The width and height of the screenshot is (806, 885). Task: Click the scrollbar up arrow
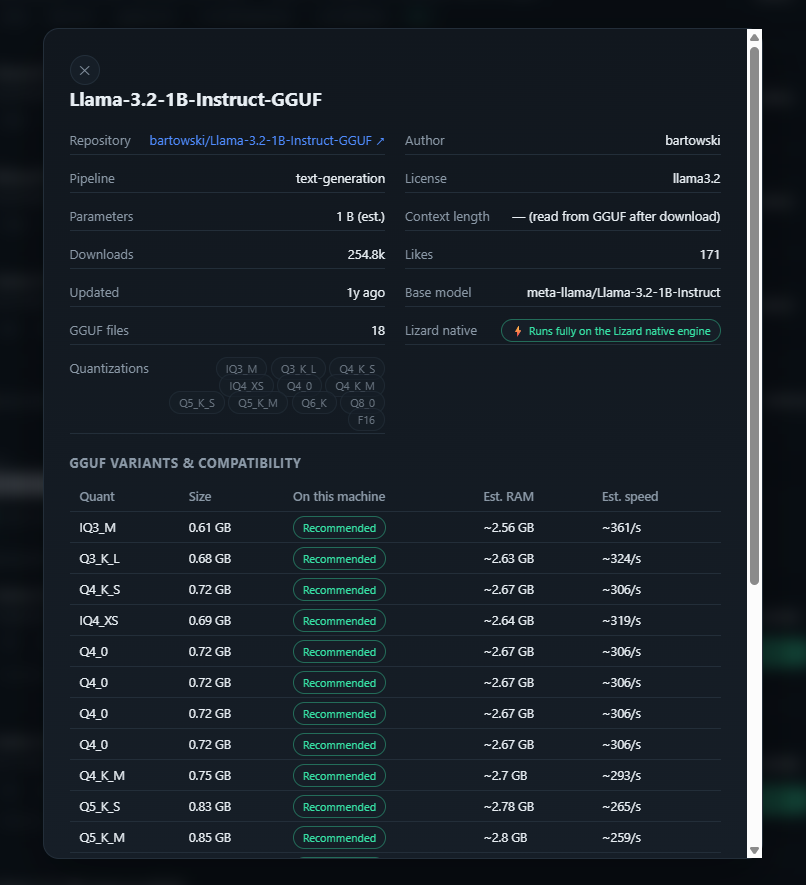tap(754, 37)
